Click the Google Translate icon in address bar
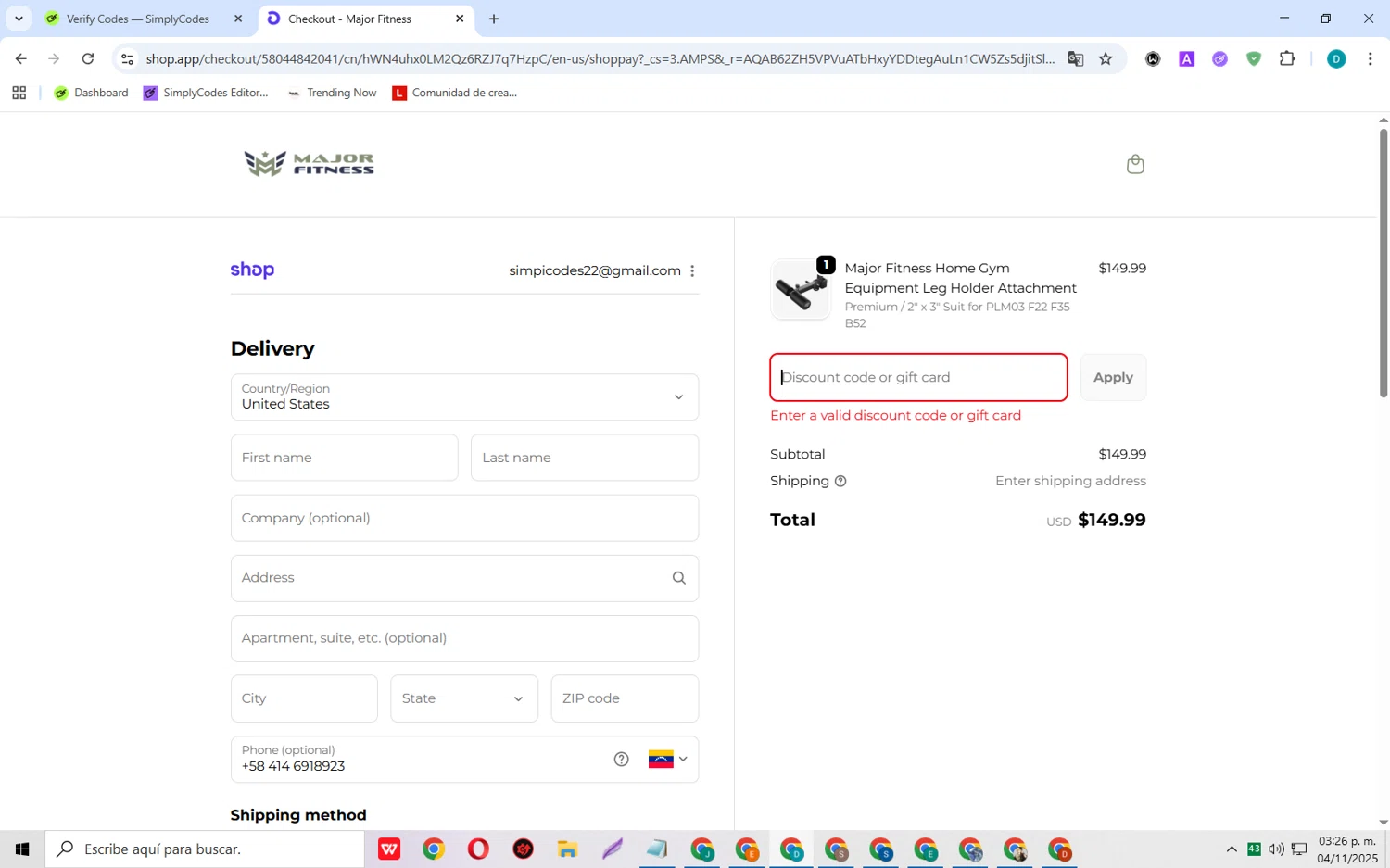The height and width of the screenshot is (868, 1390). 1075,58
